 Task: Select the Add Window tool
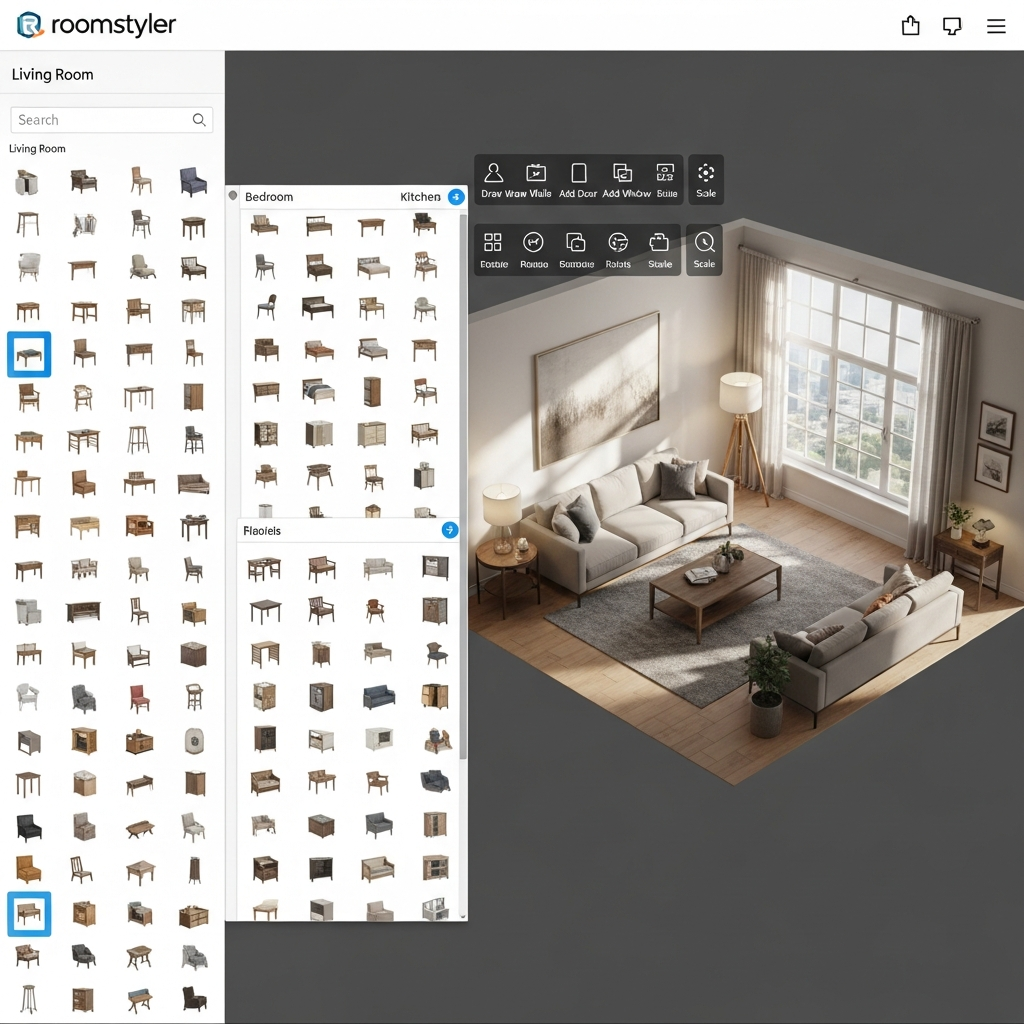click(x=622, y=174)
